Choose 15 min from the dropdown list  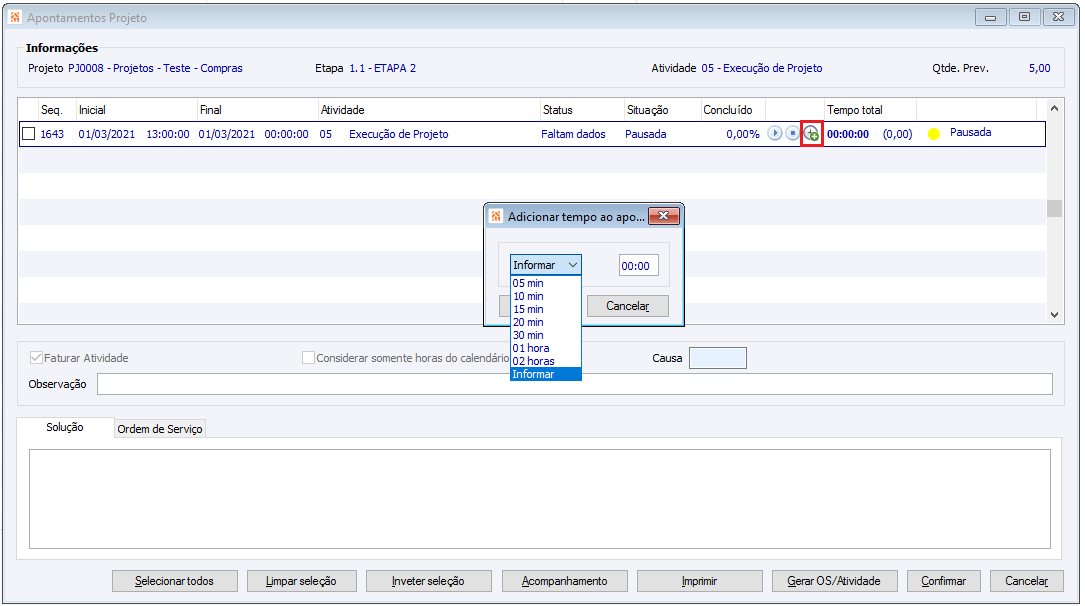coord(545,309)
